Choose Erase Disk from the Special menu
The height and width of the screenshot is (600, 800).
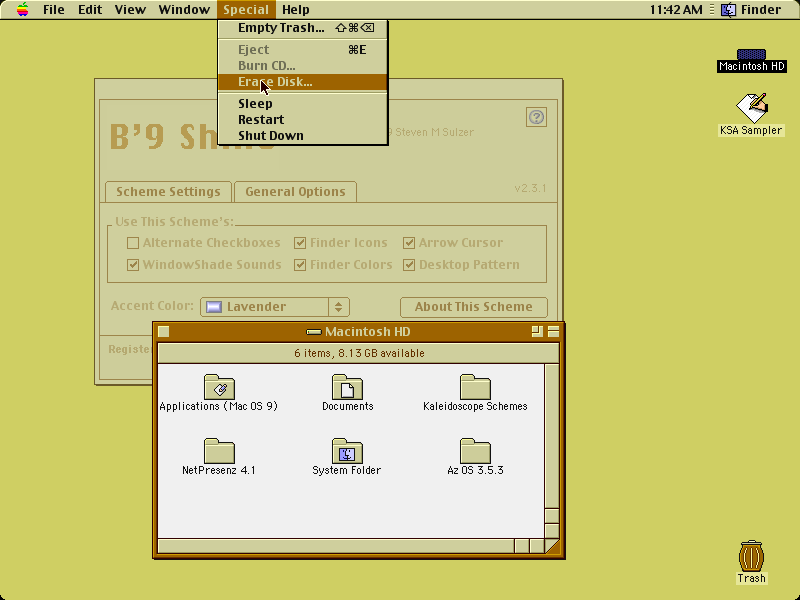click(303, 82)
